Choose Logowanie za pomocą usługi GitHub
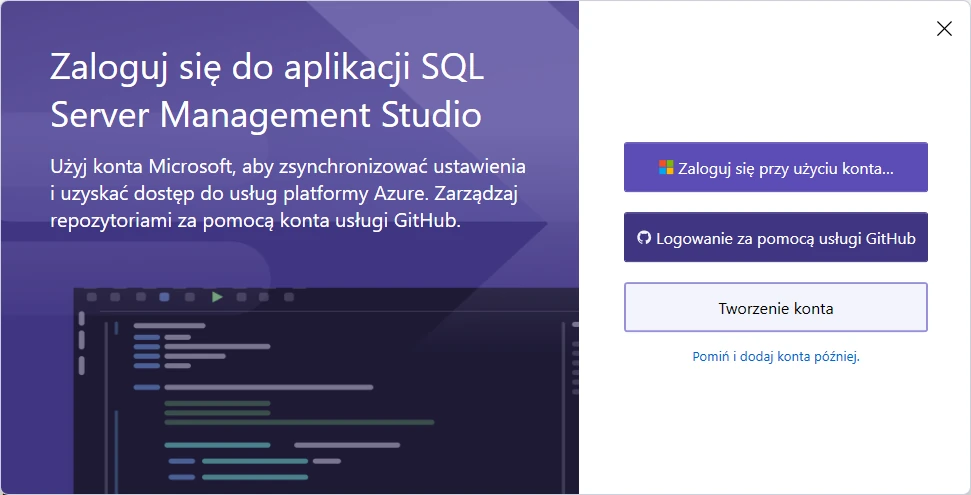The width and height of the screenshot is (971, 495). click(x=775, y=237)
